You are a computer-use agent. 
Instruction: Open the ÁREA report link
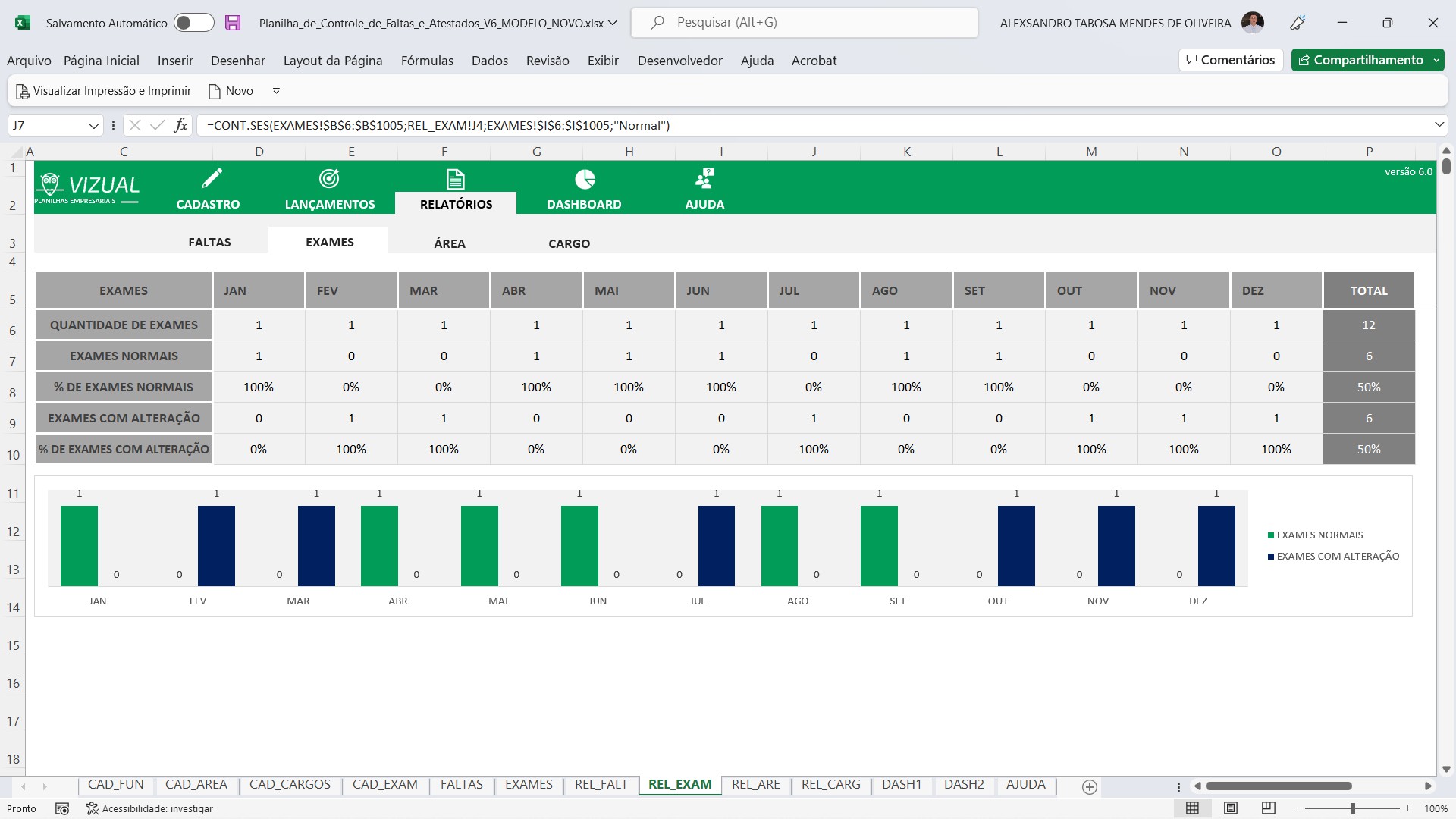tap(450, 243)
